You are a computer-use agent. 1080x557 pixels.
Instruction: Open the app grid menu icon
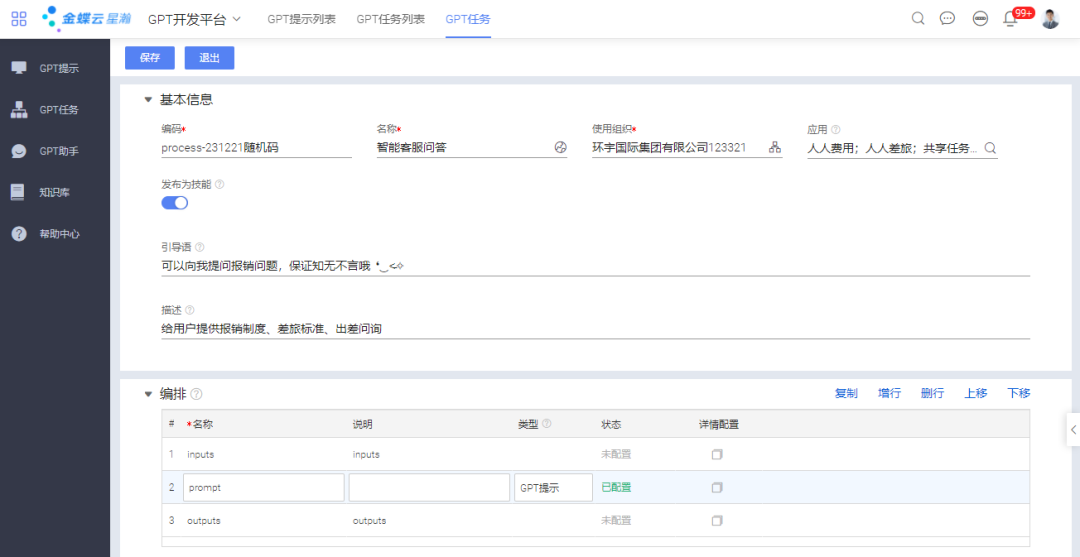19,19
